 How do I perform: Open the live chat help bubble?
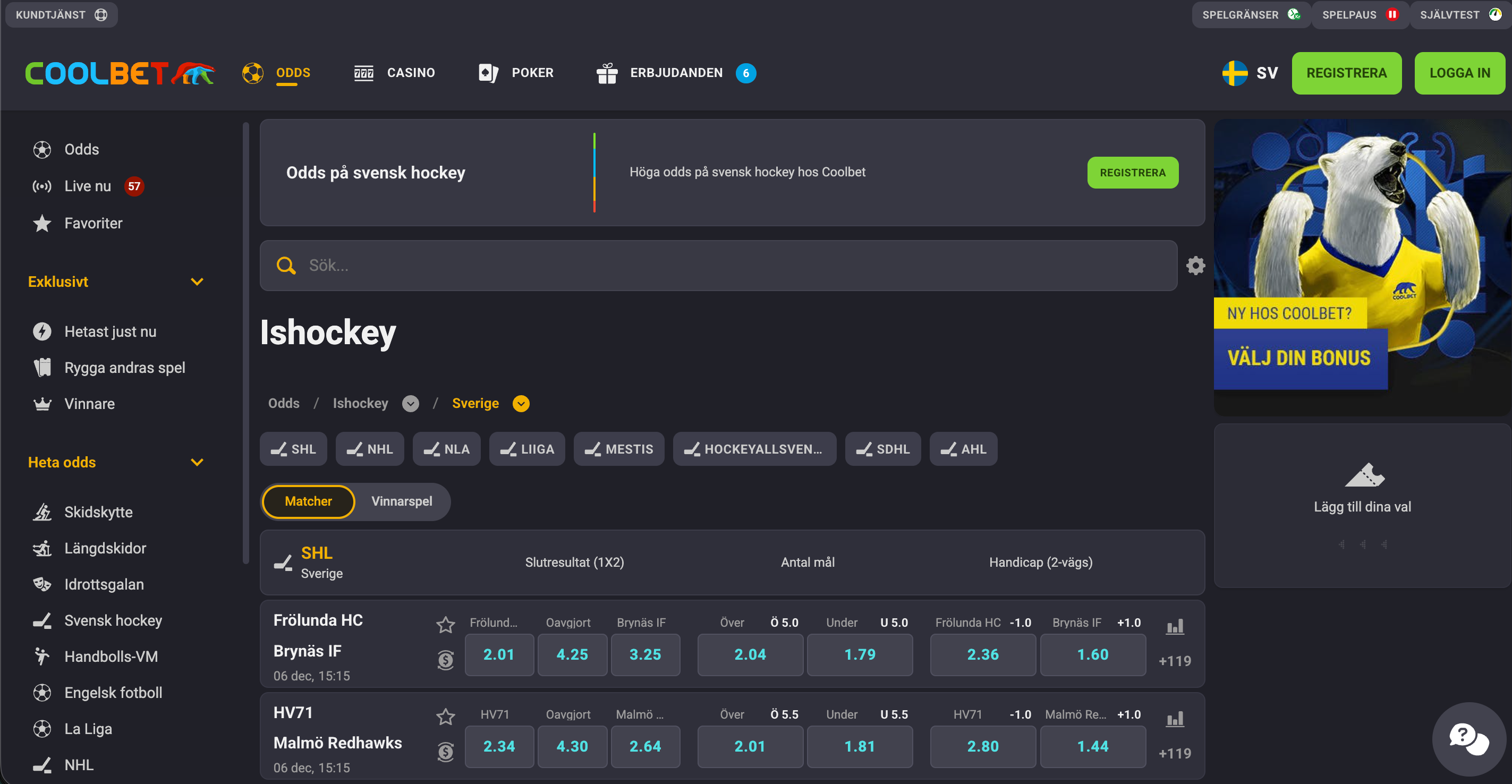click(x=1468, y=738)
